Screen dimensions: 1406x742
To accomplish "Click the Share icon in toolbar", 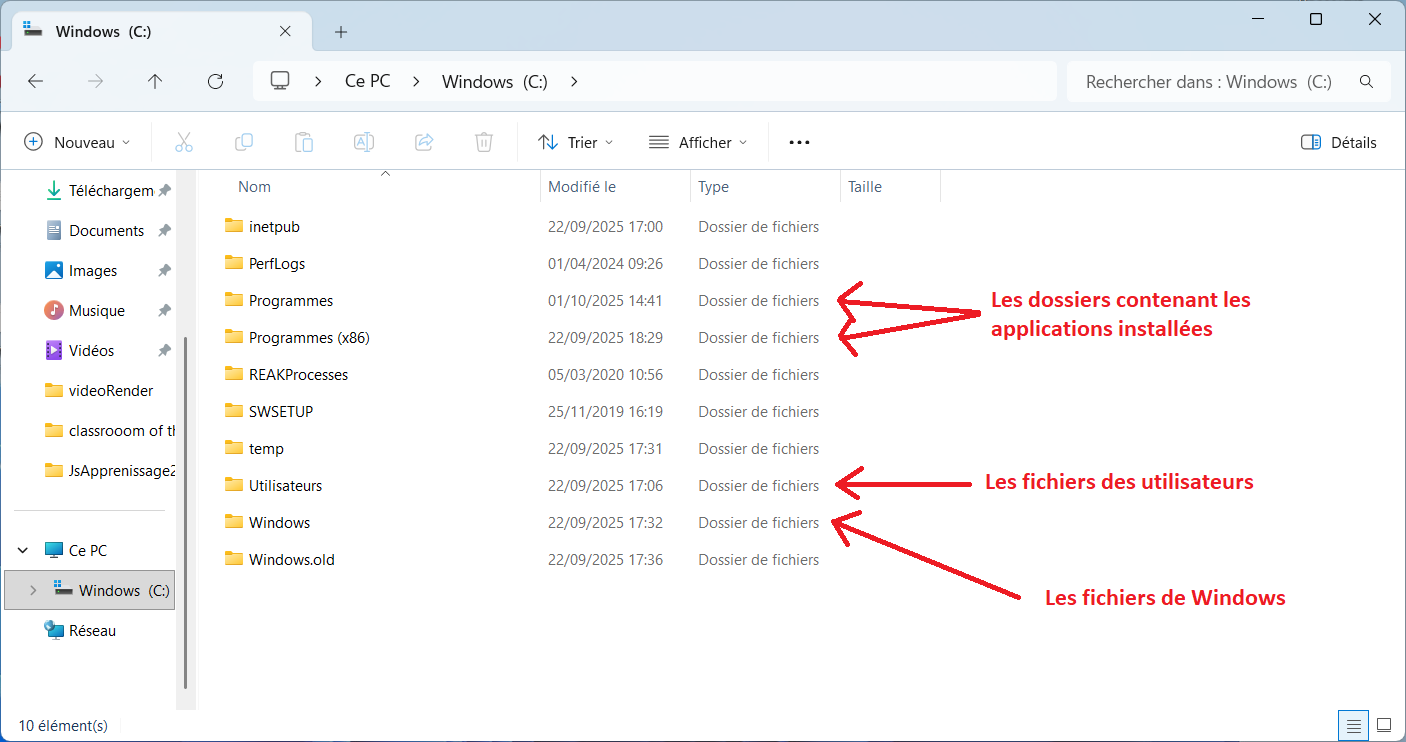I will point(424,142).
